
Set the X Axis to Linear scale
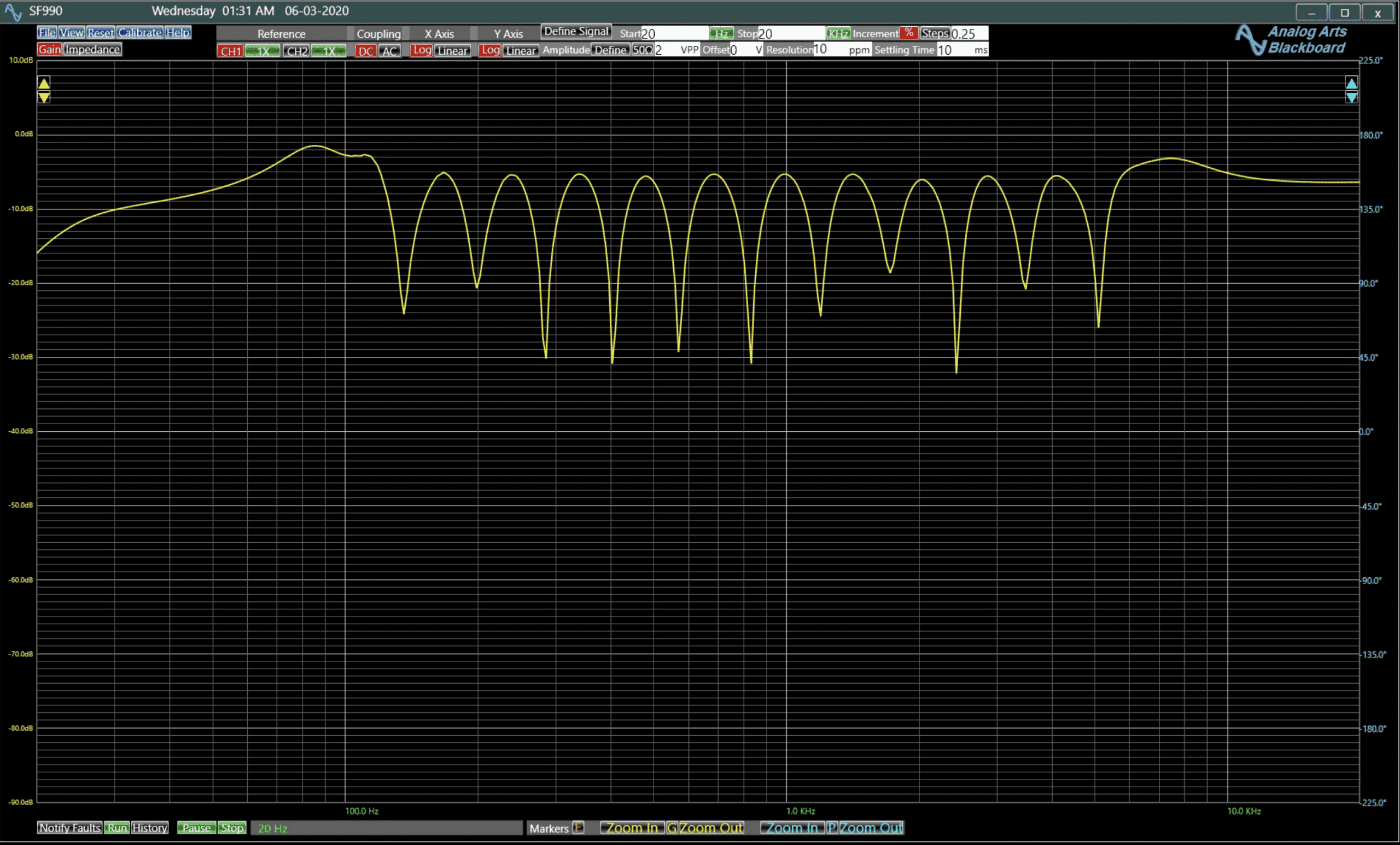point(453,50)
